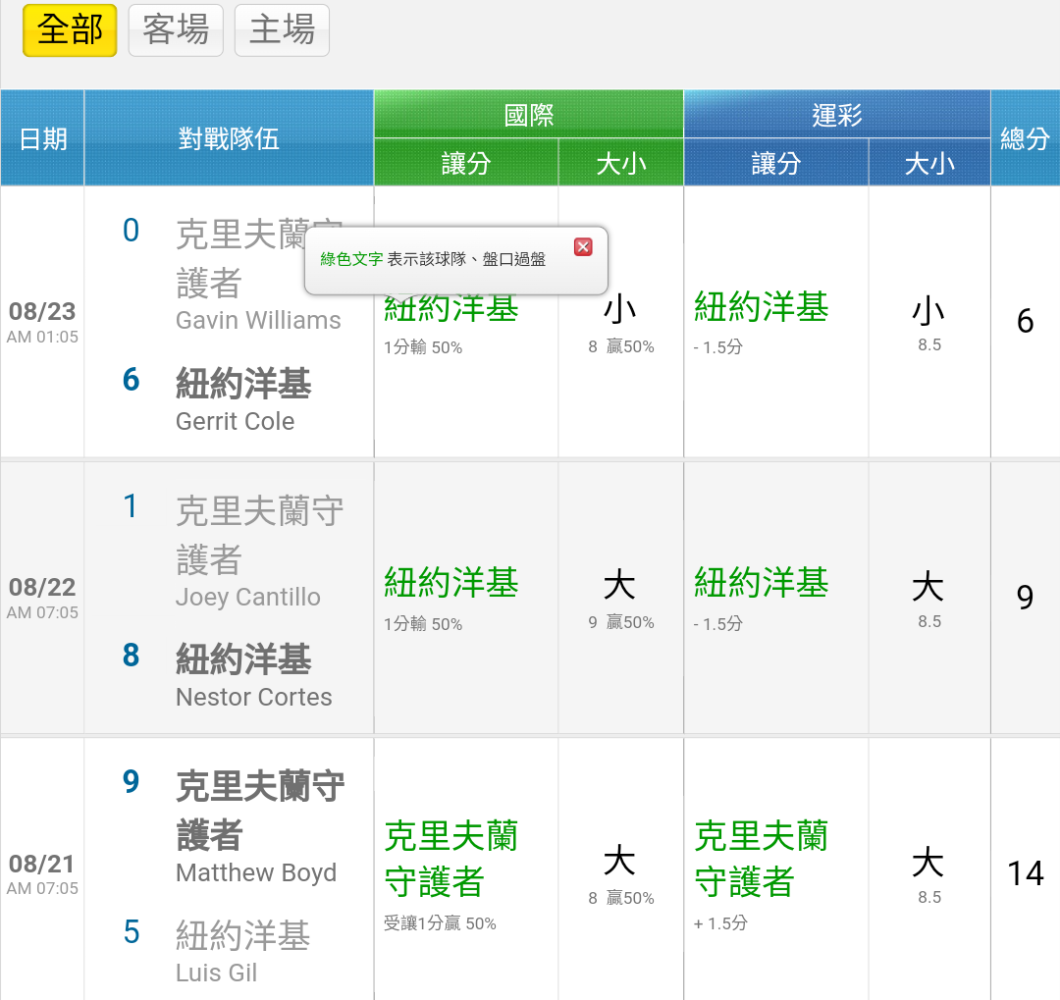Click pitcher name Nestor Cortes

point(254,697)
